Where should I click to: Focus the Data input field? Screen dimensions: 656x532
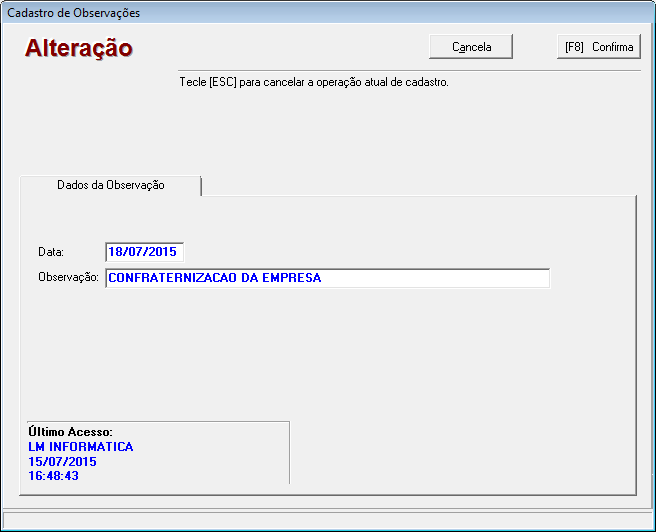144,252
